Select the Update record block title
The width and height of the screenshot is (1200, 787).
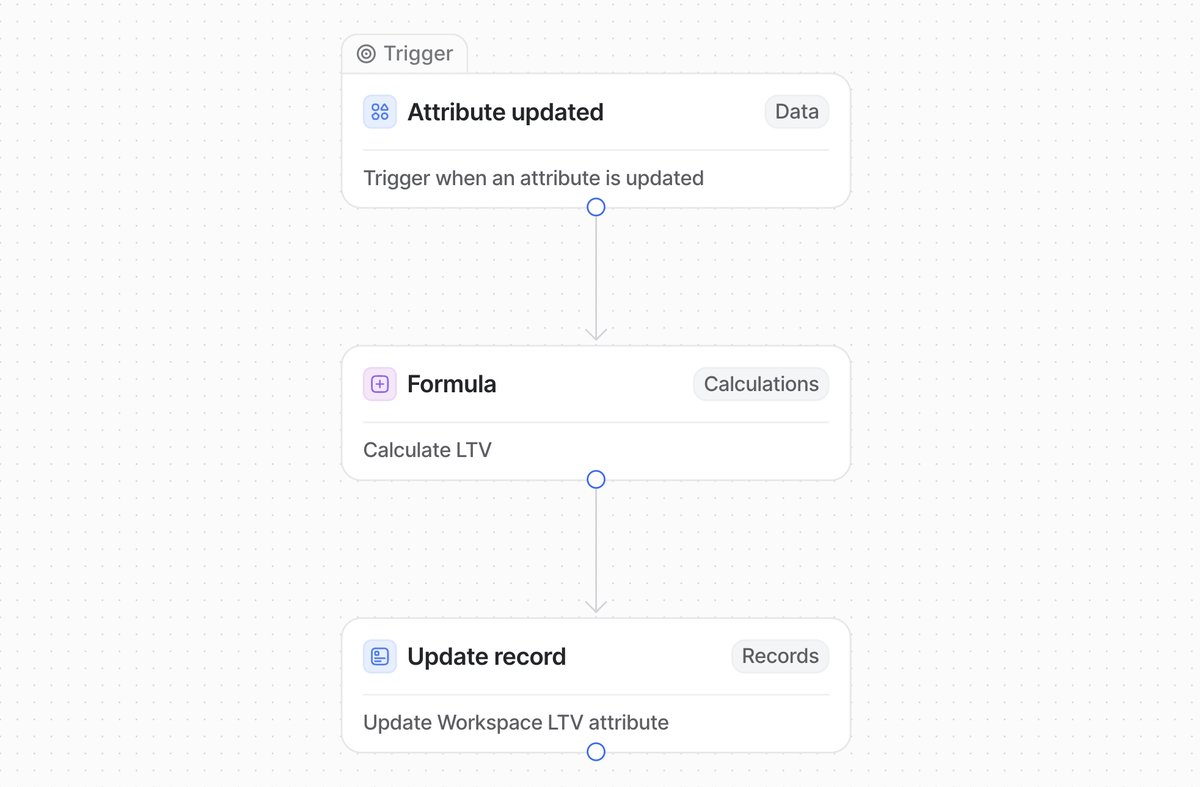pyautogui.click(x=486, y=657)
